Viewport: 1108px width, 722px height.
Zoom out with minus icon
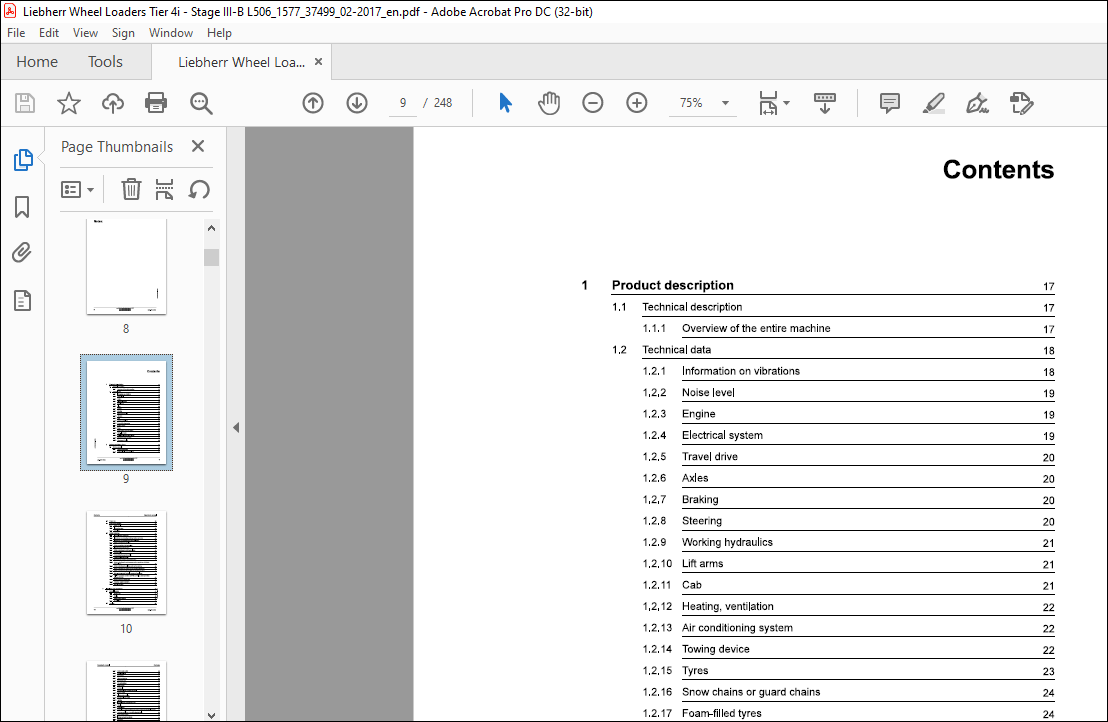[x=593, y=103]
